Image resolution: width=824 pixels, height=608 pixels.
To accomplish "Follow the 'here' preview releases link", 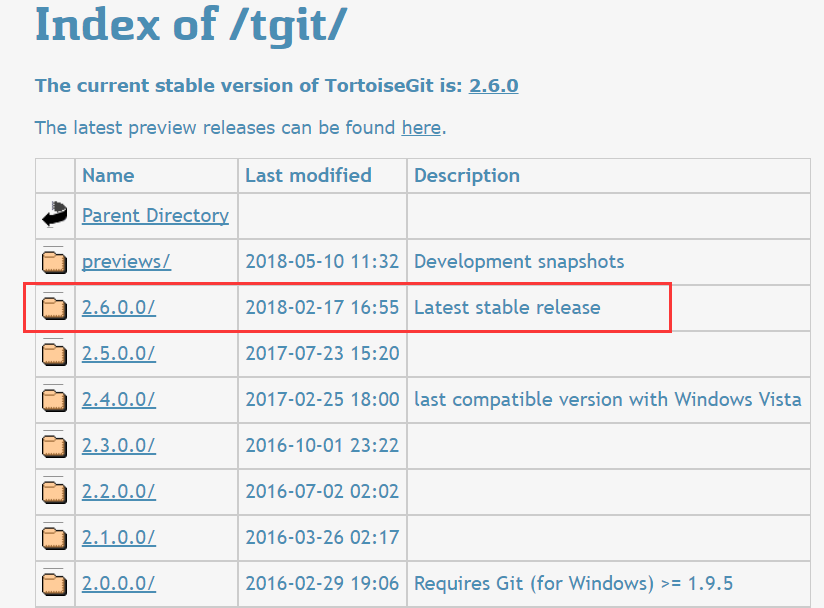I will (x=421, y=127).
